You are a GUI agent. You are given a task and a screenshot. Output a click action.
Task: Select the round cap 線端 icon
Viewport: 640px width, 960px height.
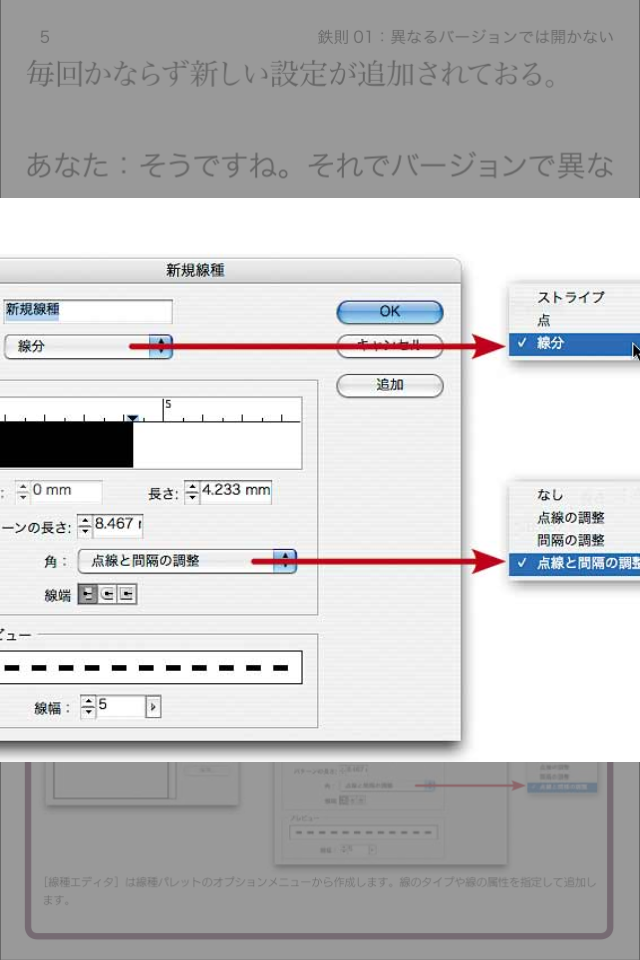(107, 594)
